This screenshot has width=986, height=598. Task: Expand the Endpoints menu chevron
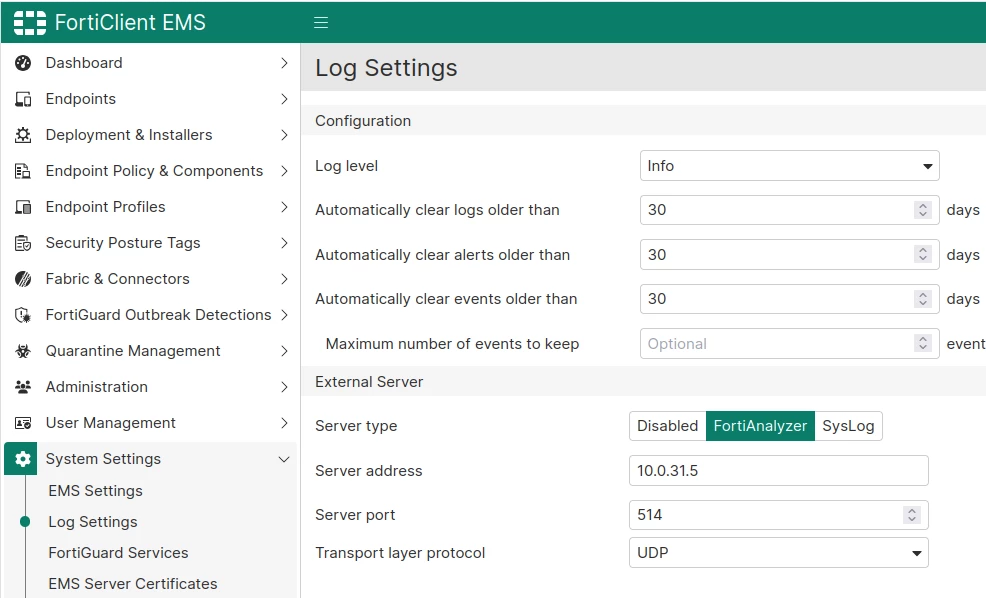[x=284, y=99]
